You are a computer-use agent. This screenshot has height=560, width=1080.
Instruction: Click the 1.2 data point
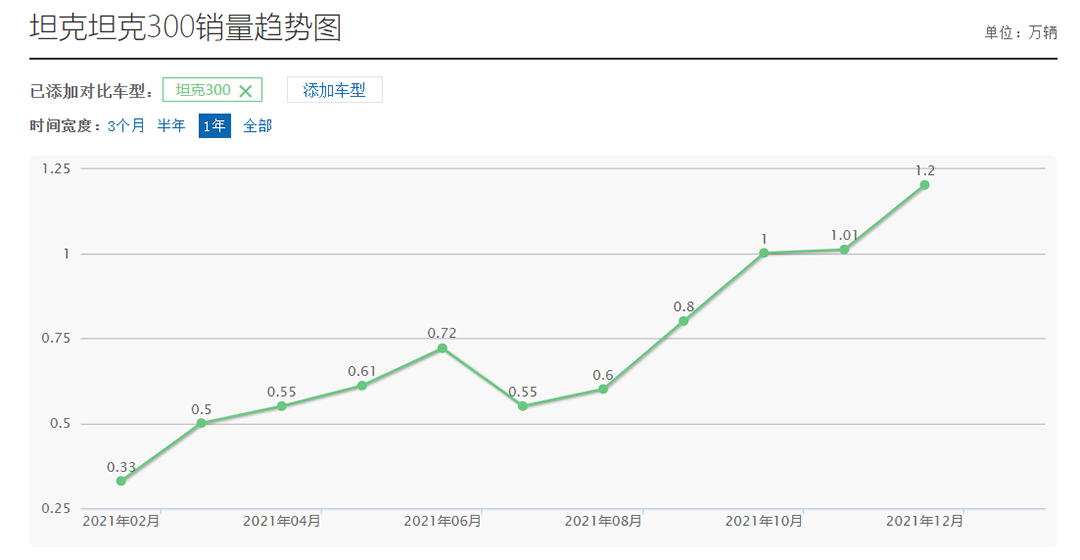tap(924, 185)
